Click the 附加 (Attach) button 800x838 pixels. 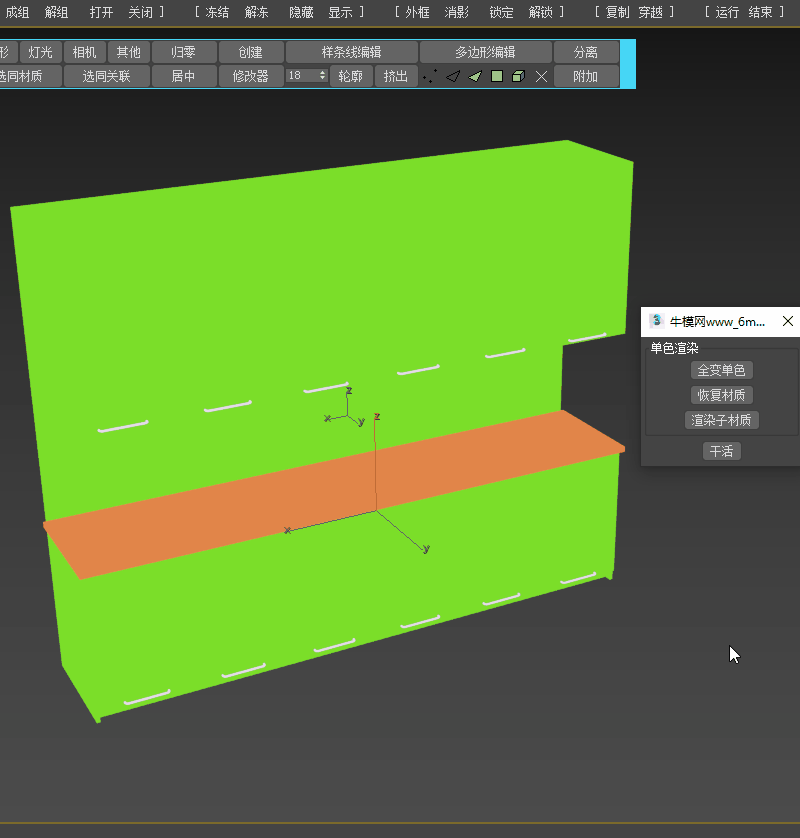[586, 76]
